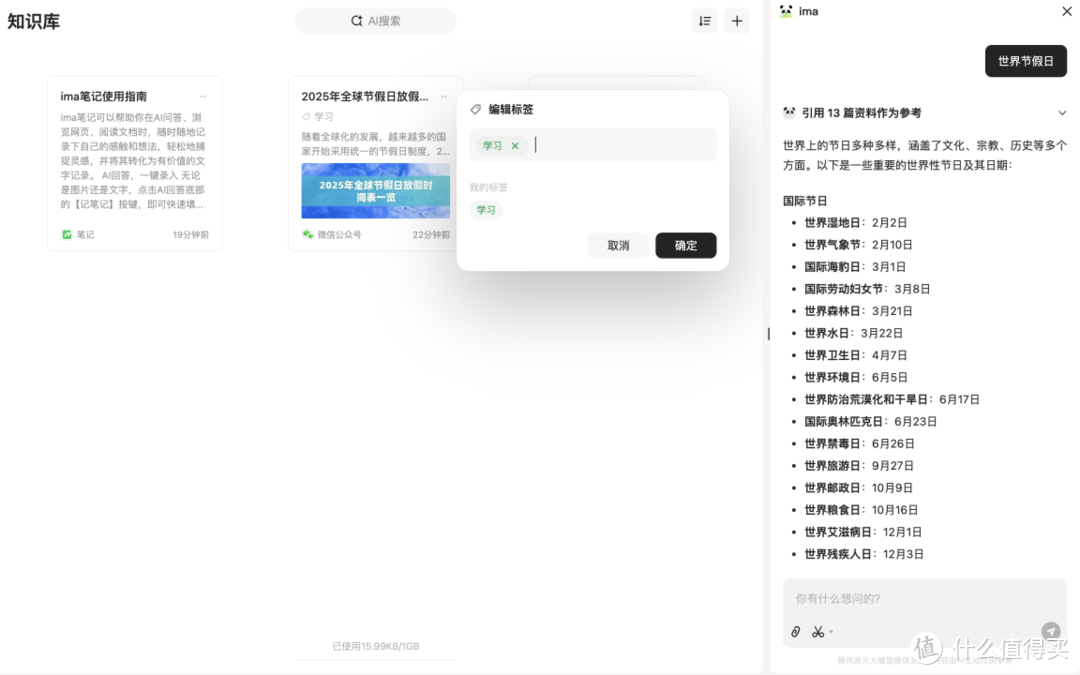Click the 学习 tag on article card
Screen dimensions: 1080x675
click(318, 116)
